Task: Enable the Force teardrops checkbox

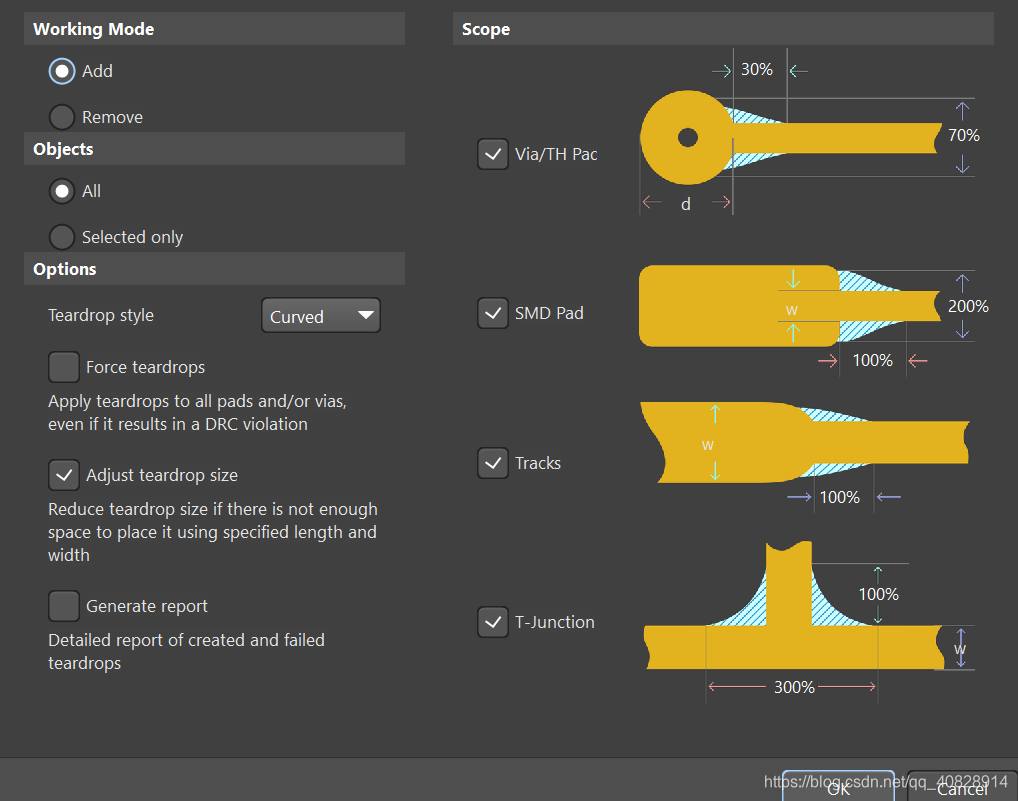Action: click(x=64, y=367)
